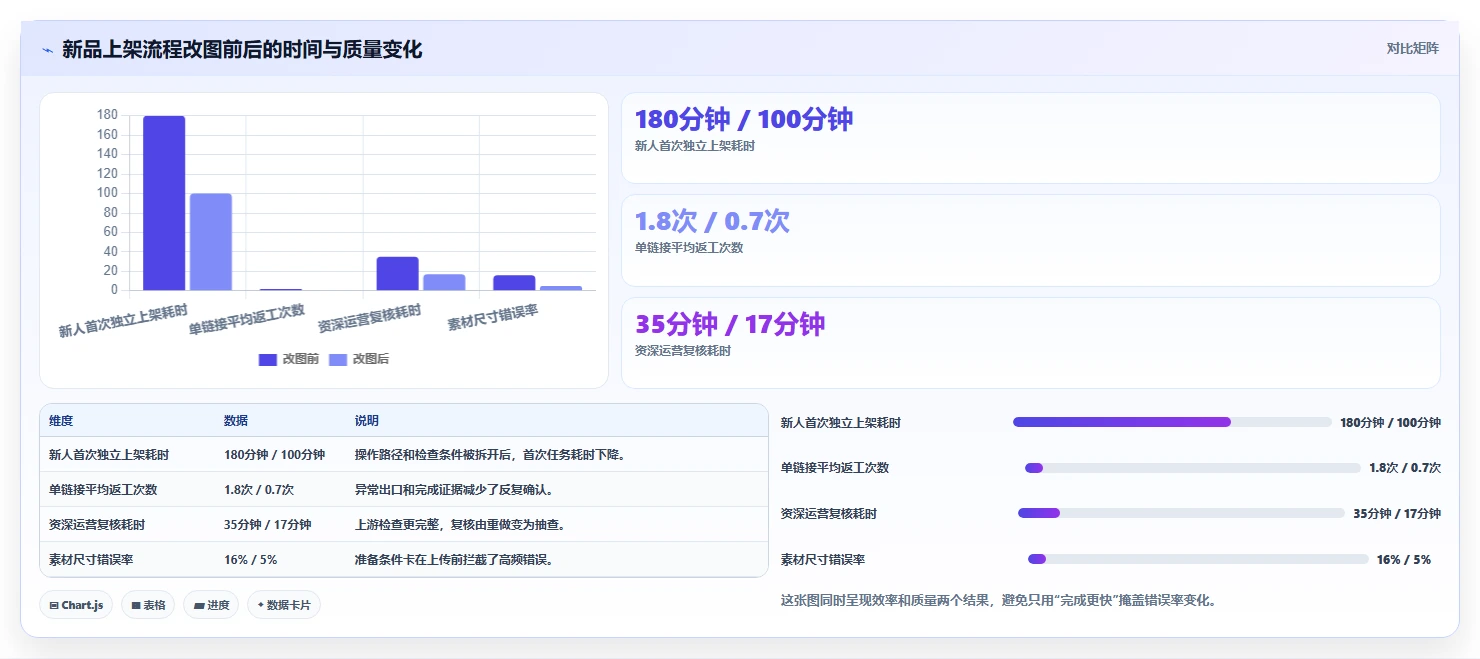Click the 改图后 light legend color box
This screenshot has width=1480, height=659.
[337, 360]
